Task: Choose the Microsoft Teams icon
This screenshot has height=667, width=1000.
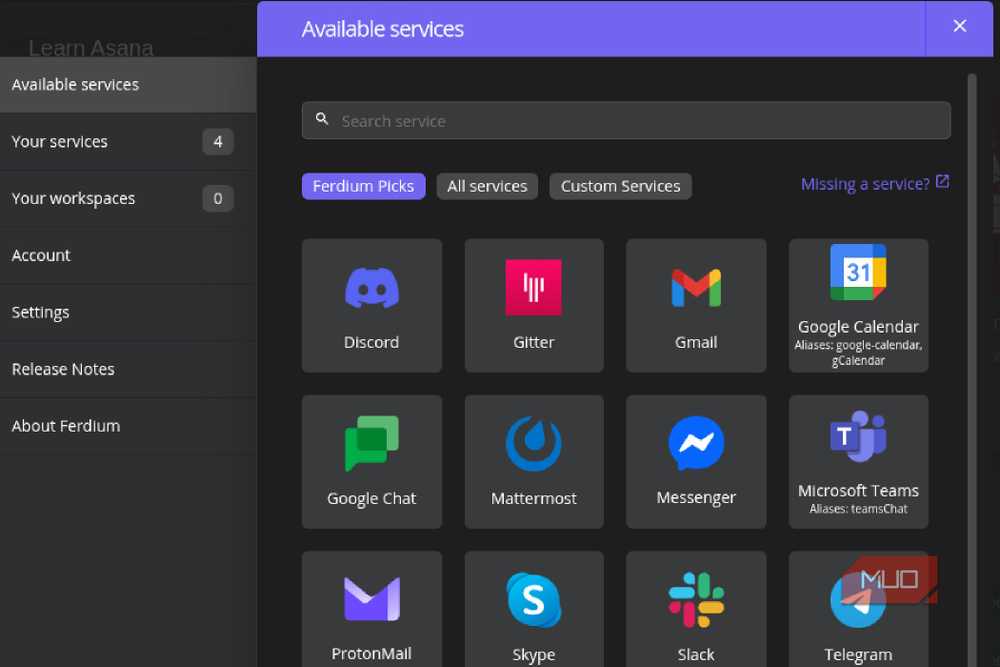Action: [x=858, y=436]
